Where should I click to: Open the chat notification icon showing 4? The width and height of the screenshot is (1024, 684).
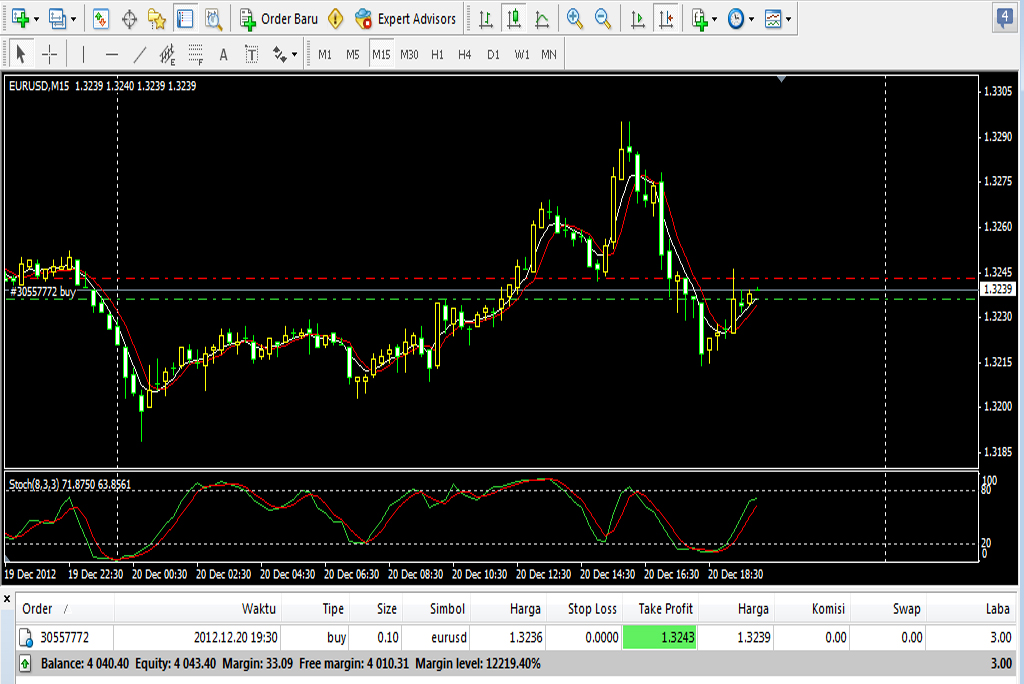[1004, 17]
